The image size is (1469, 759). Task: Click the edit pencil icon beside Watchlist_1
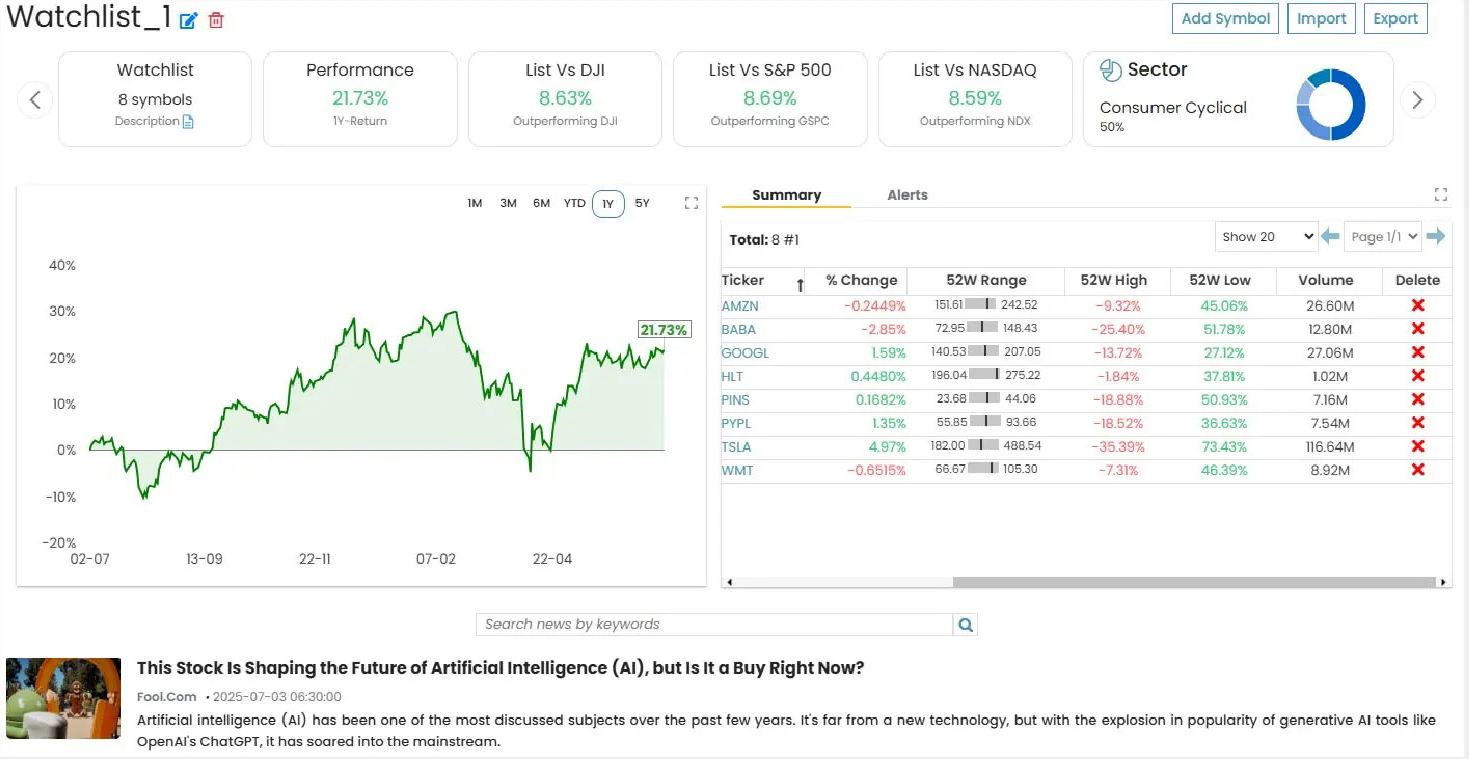coord(189,20)
